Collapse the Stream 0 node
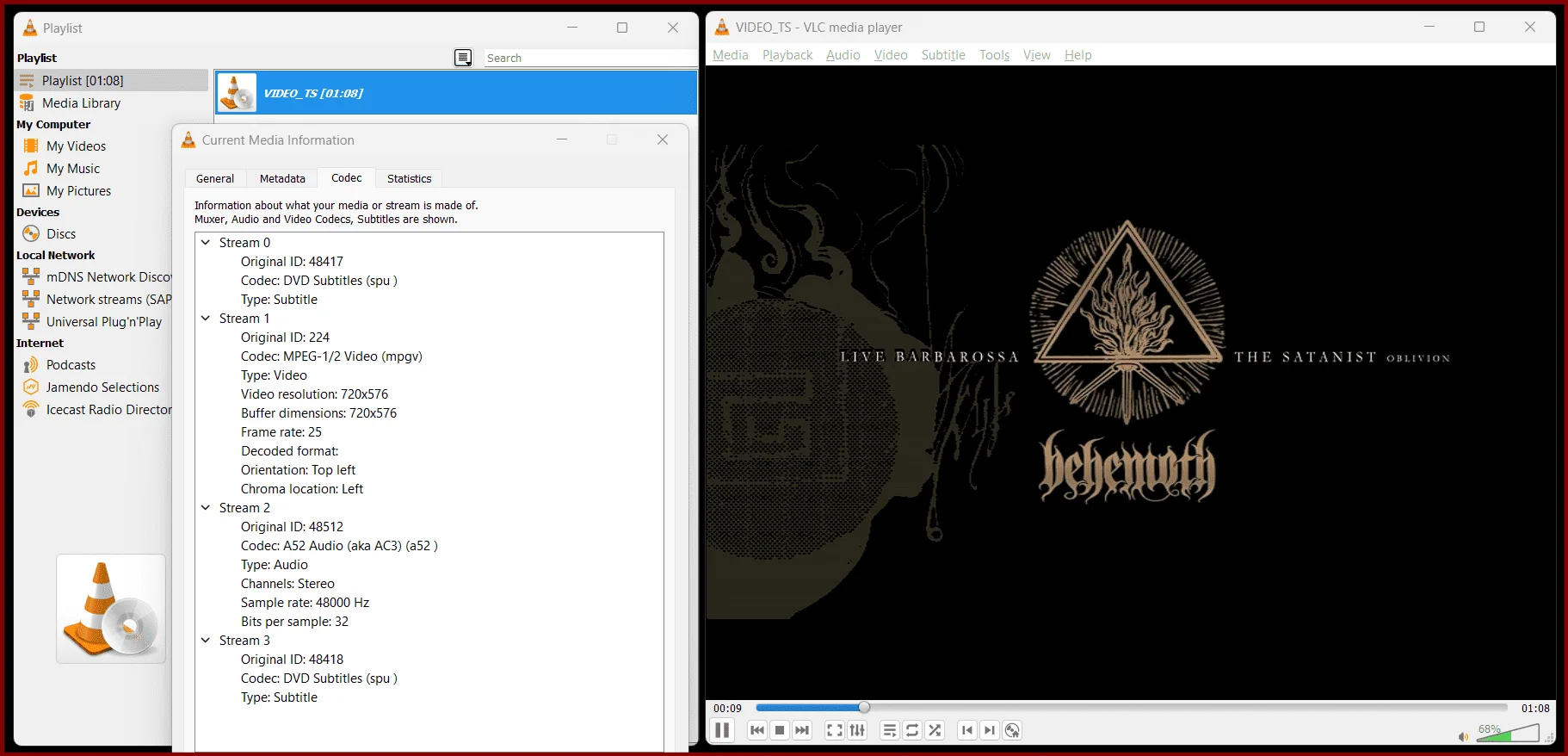 pos(206,243)
